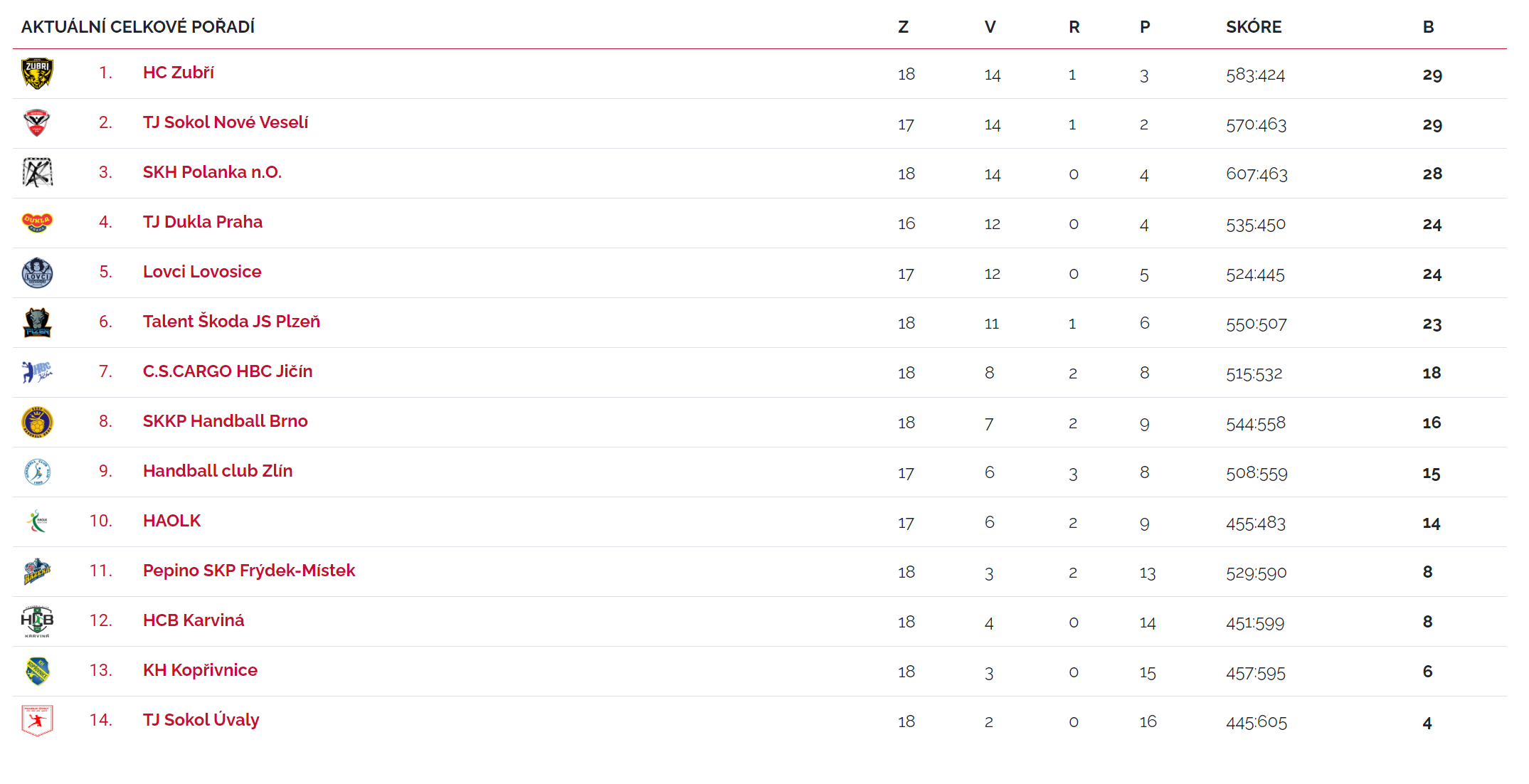Viewport: 1529px width, 784px height.
Task: Follow the Pepino SKP Frýdek-Místek link
Action: point(248,571)
